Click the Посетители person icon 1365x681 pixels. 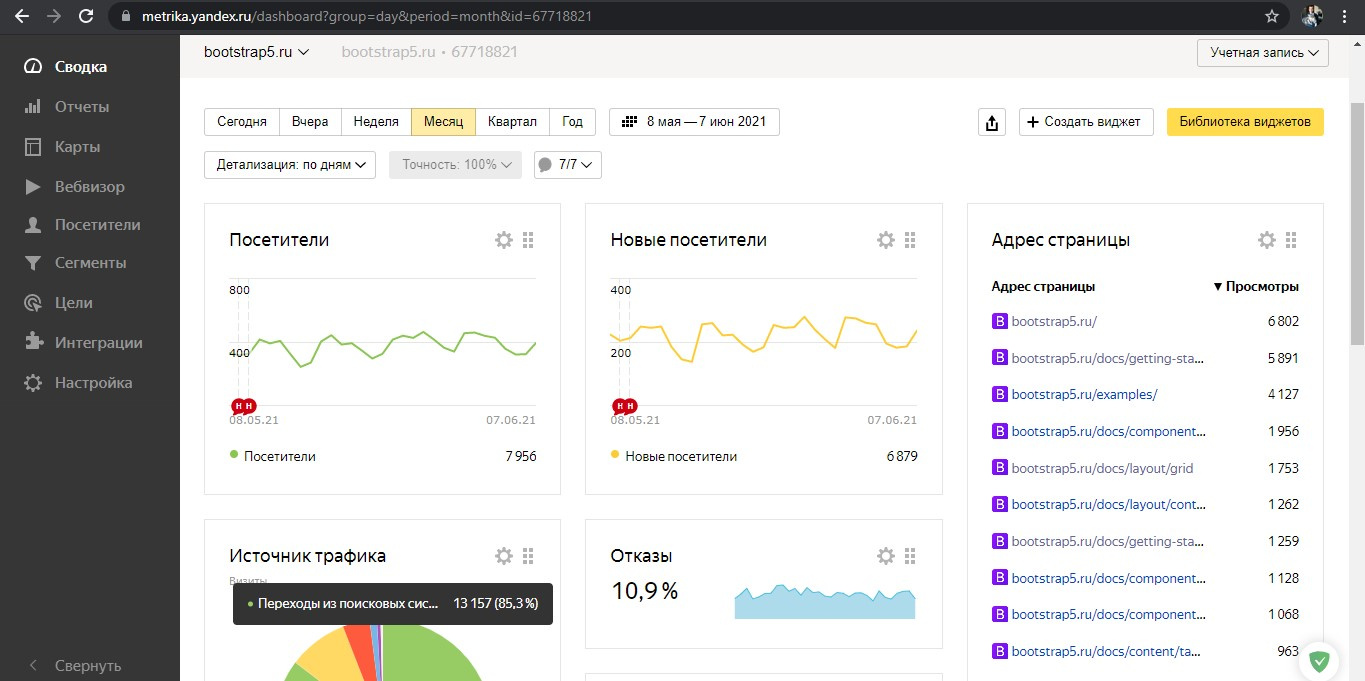(33, 225)
